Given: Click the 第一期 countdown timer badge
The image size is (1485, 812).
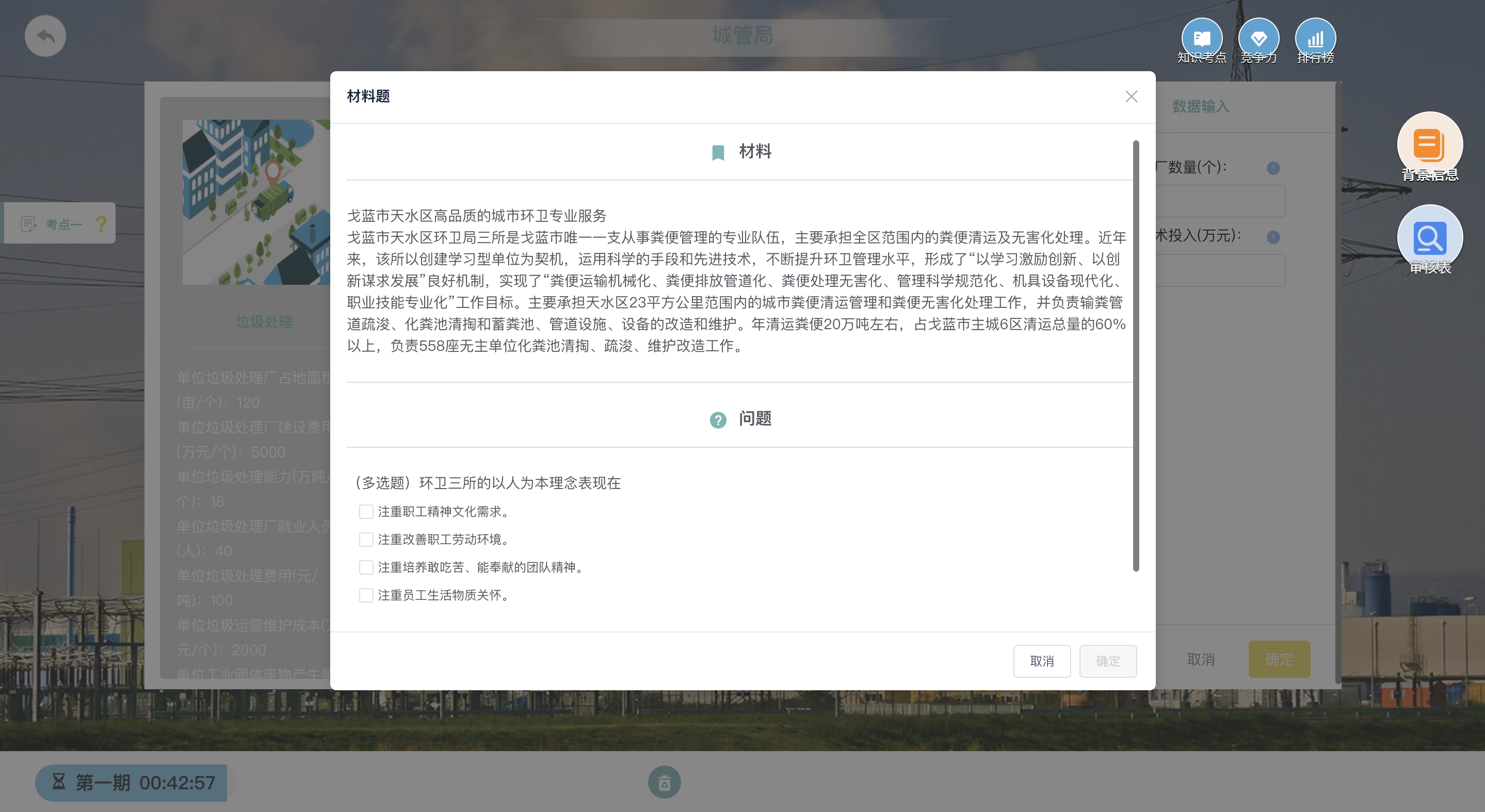Looking at the screenshot, I should (x=132, y=783).
